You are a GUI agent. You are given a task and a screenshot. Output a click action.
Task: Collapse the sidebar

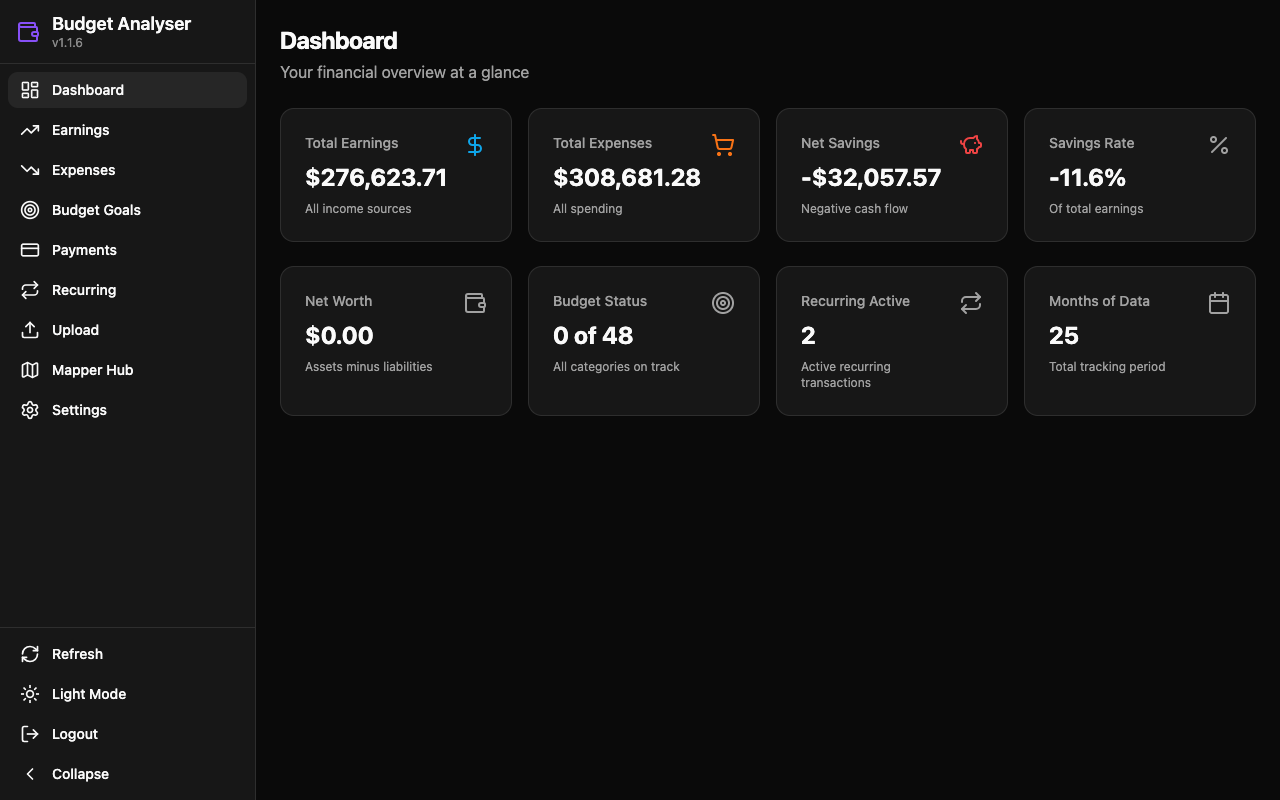pos(80,774)
